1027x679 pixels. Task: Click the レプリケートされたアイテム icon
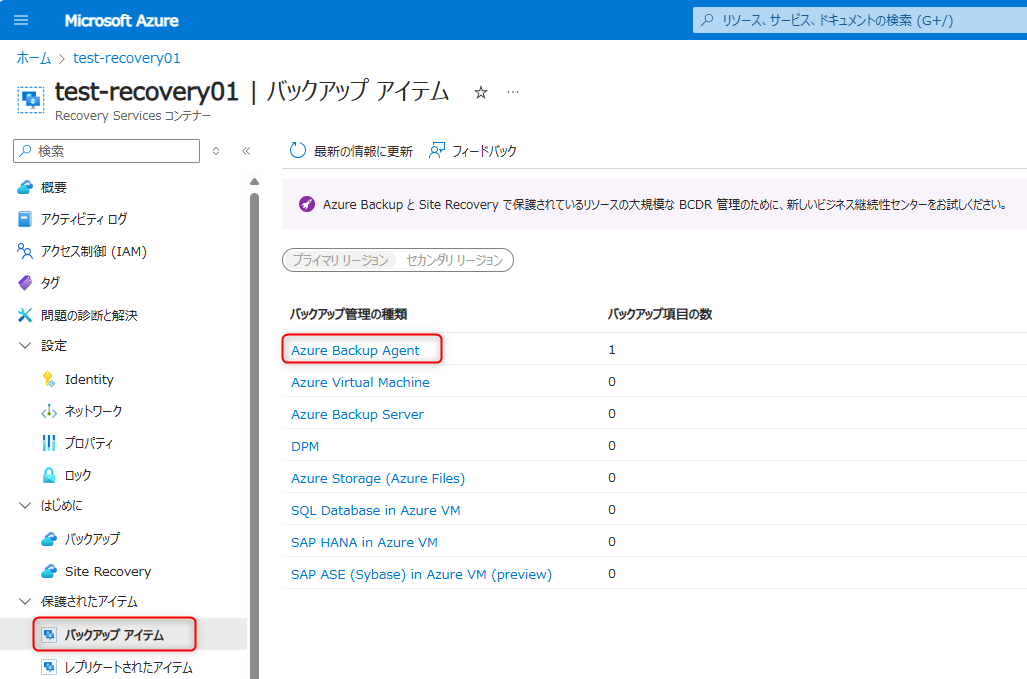click(x=48, y=667)
